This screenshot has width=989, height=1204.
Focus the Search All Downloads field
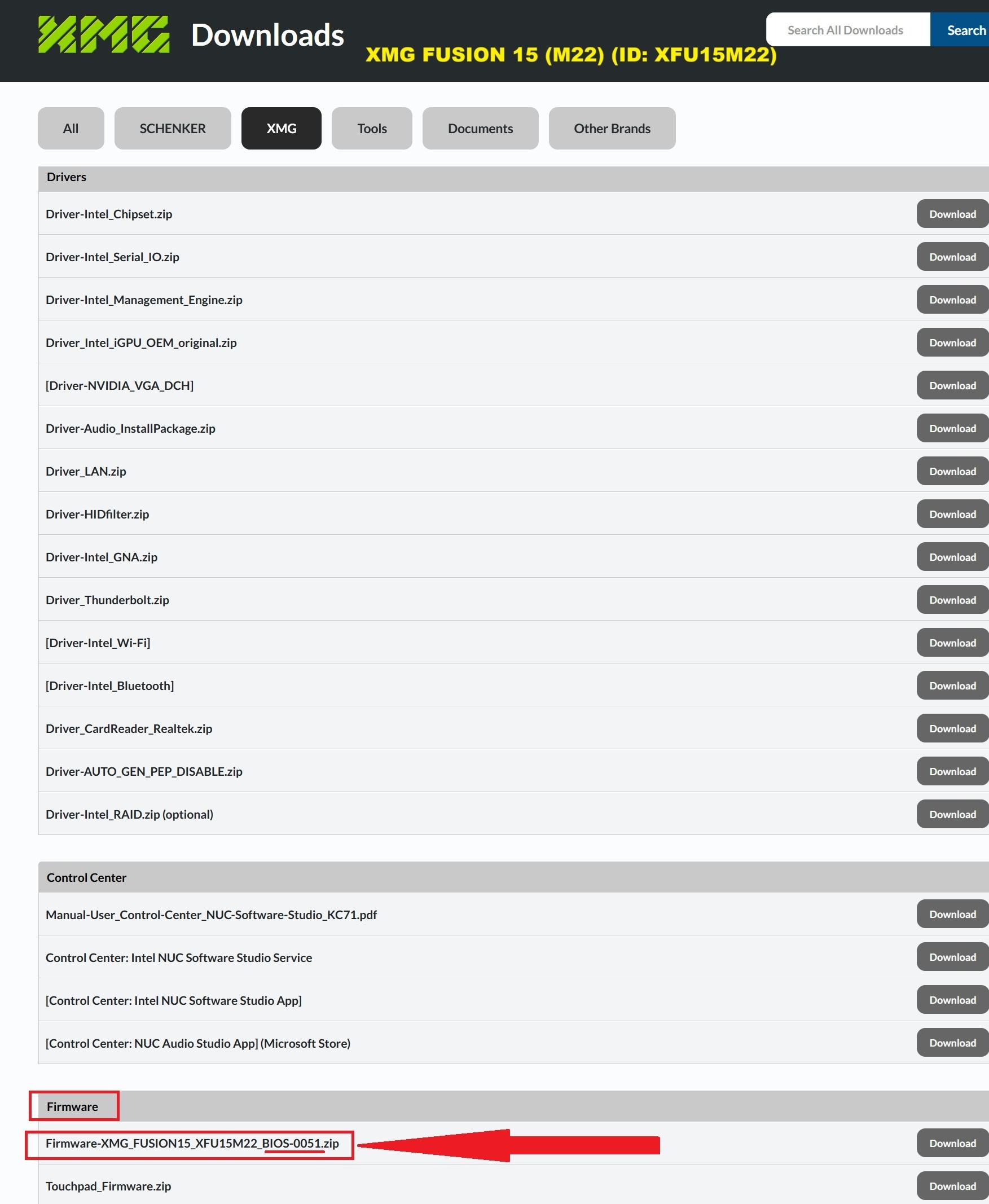[x=848, y=30]
